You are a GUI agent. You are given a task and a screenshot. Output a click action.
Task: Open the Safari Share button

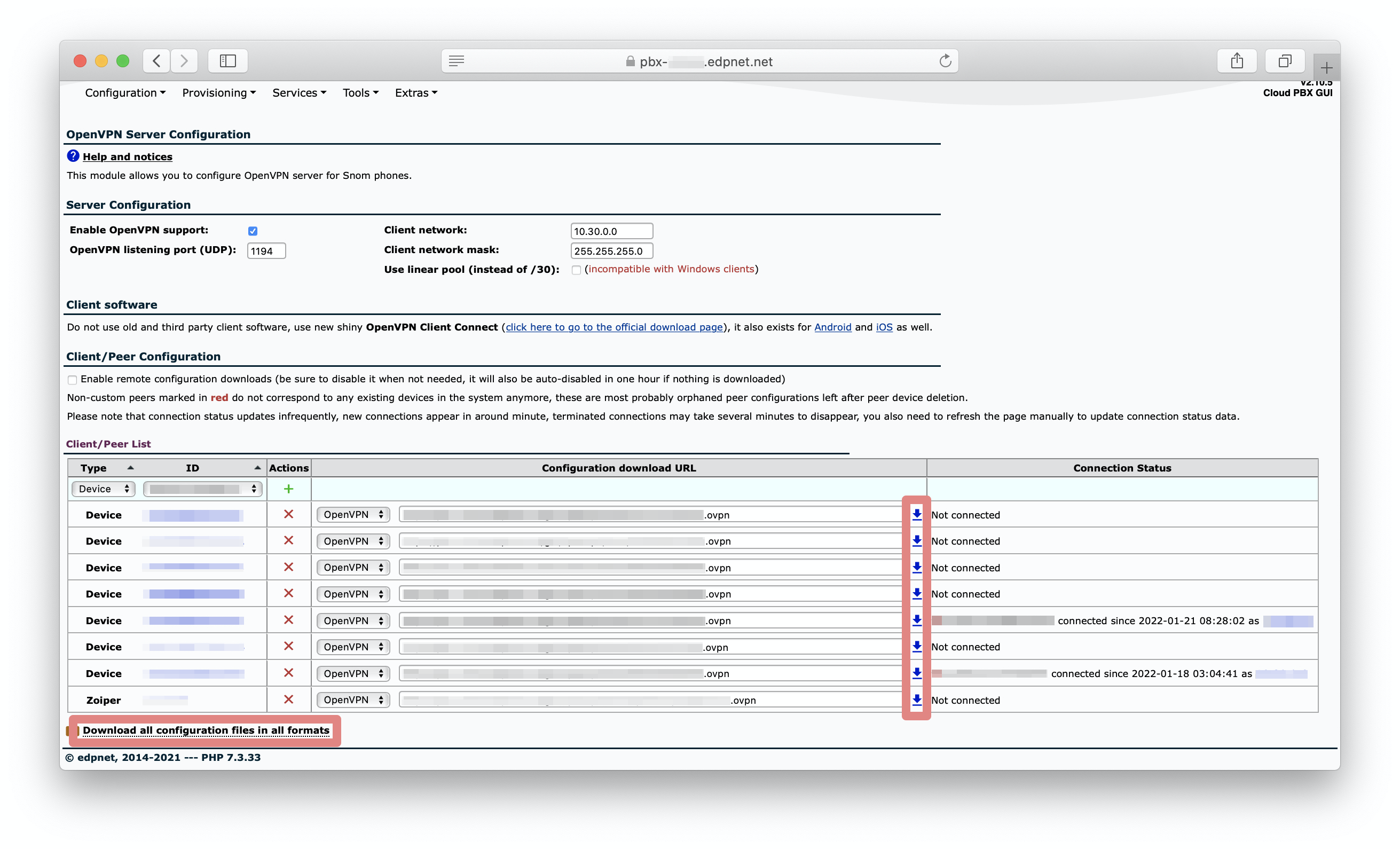(1237, 61)
